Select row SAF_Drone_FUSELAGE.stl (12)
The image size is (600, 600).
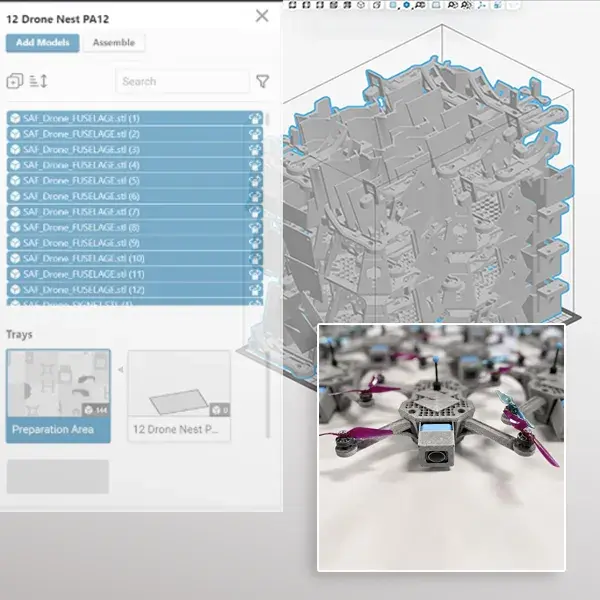coord(135,290)
